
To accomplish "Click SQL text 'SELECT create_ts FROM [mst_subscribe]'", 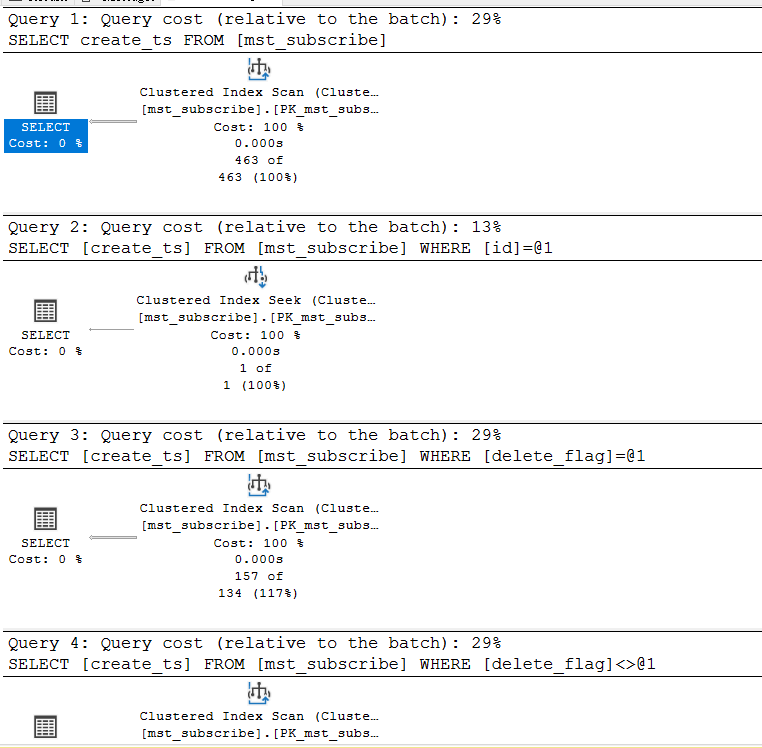I will (x=197, y=40).
